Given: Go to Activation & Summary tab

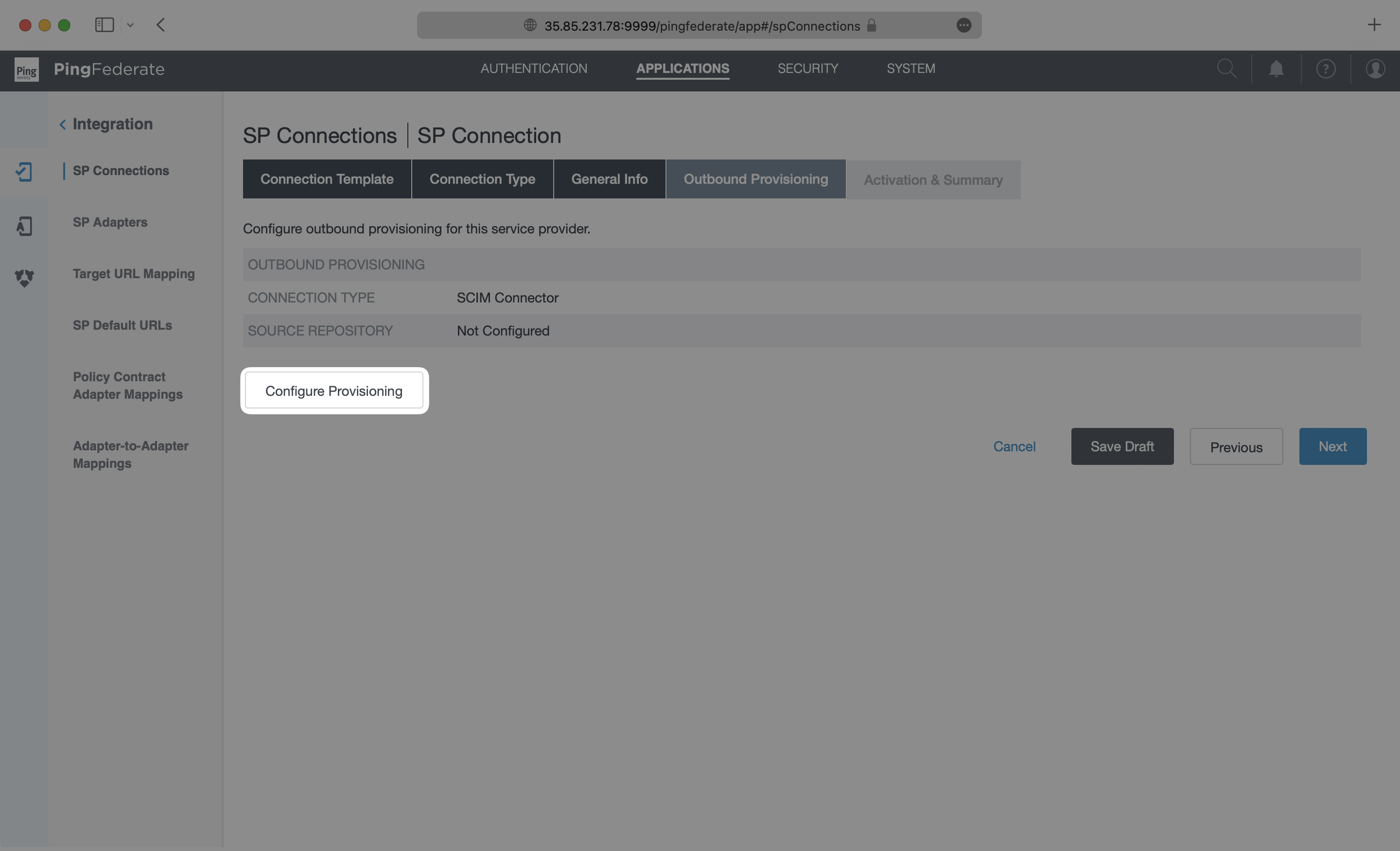Looking at the screenshot, I should [x=933, y=179].
